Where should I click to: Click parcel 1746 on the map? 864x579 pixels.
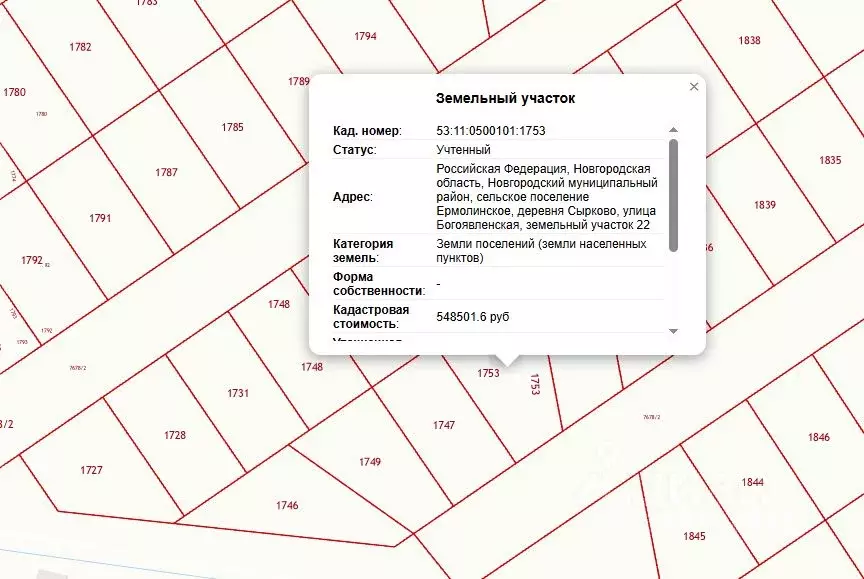coord(286,506)
